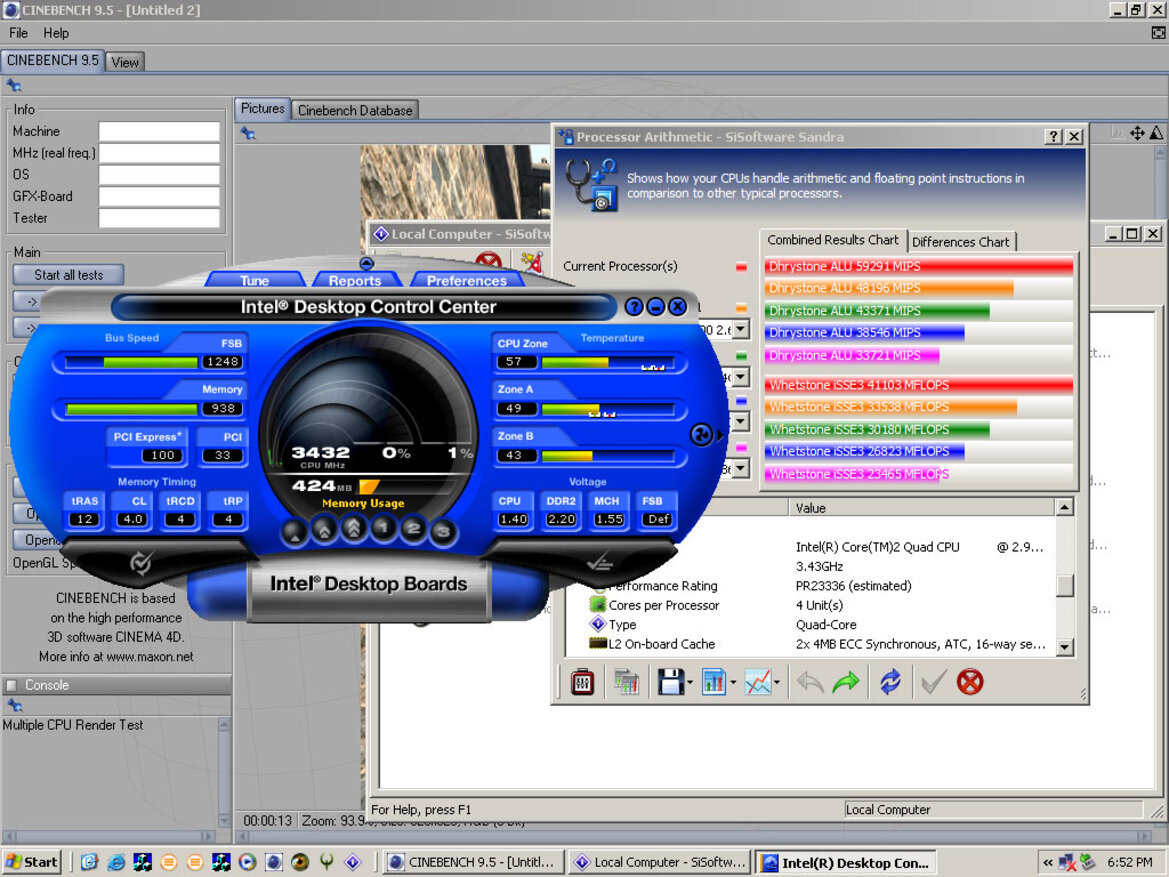Viewport: 1169px width, 877px height.
Task: Open the bar chart view icon in Sandra
Action: 716,681
